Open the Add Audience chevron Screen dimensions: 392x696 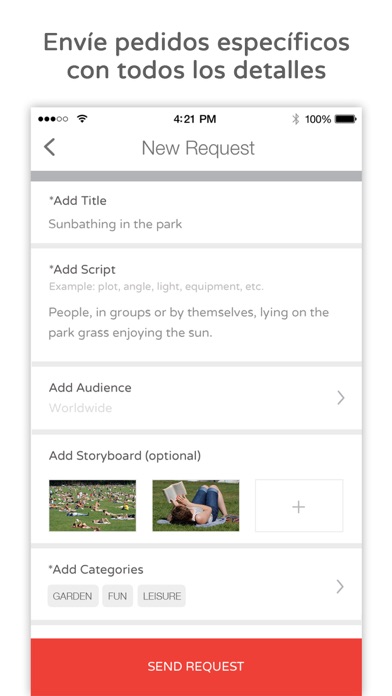pyautogui.click(x=341, y=398)
